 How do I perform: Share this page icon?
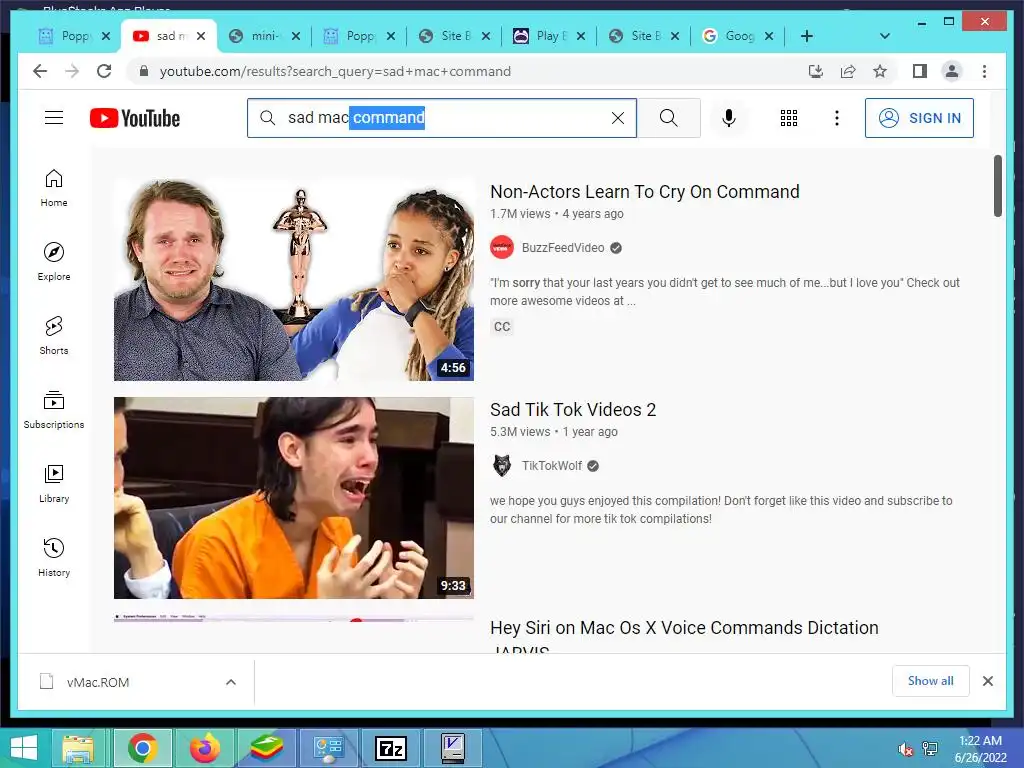click(x=848, y=71)
